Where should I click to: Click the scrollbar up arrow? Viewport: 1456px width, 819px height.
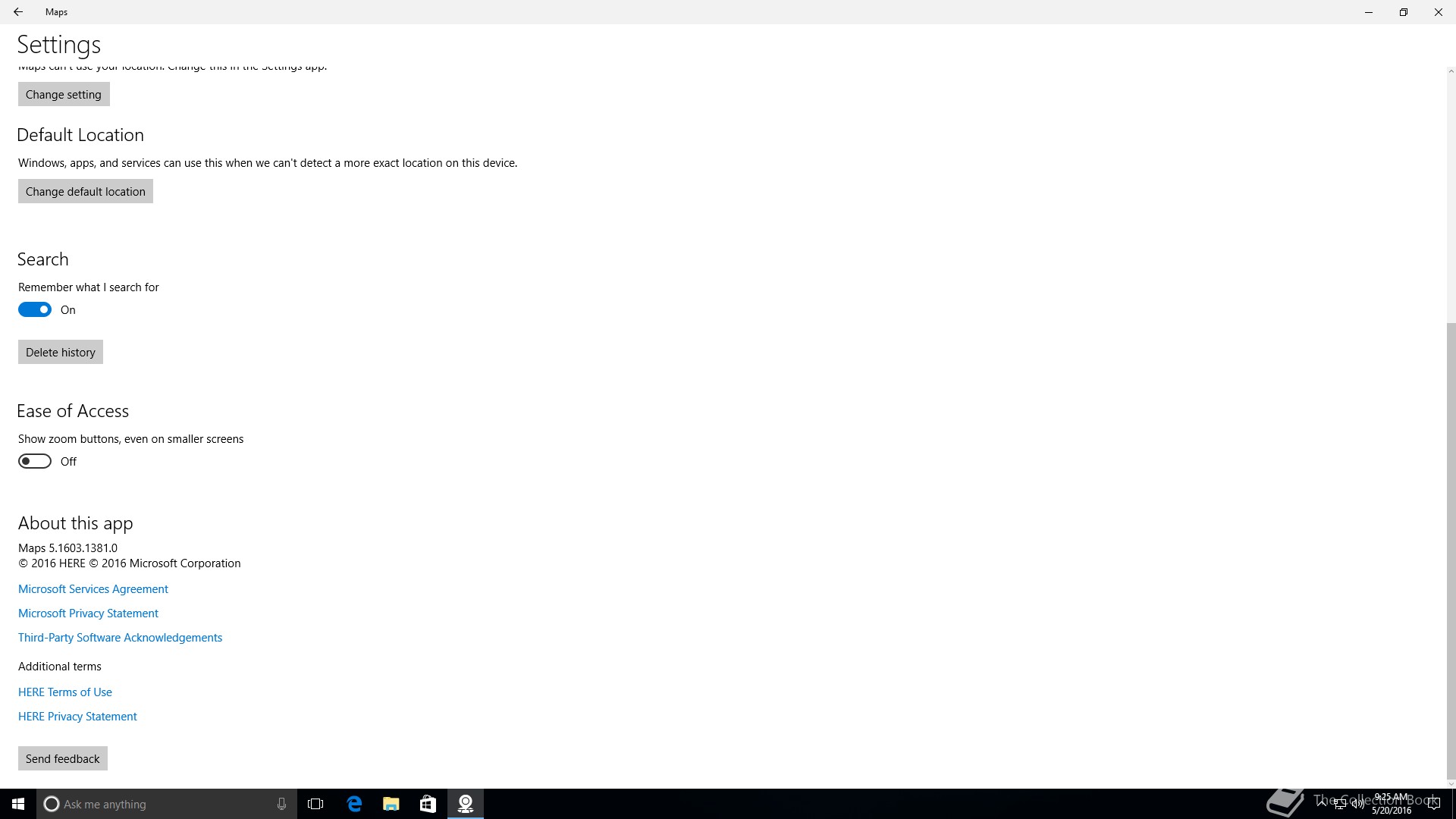pyautogui.click(x=1451, y=71)
